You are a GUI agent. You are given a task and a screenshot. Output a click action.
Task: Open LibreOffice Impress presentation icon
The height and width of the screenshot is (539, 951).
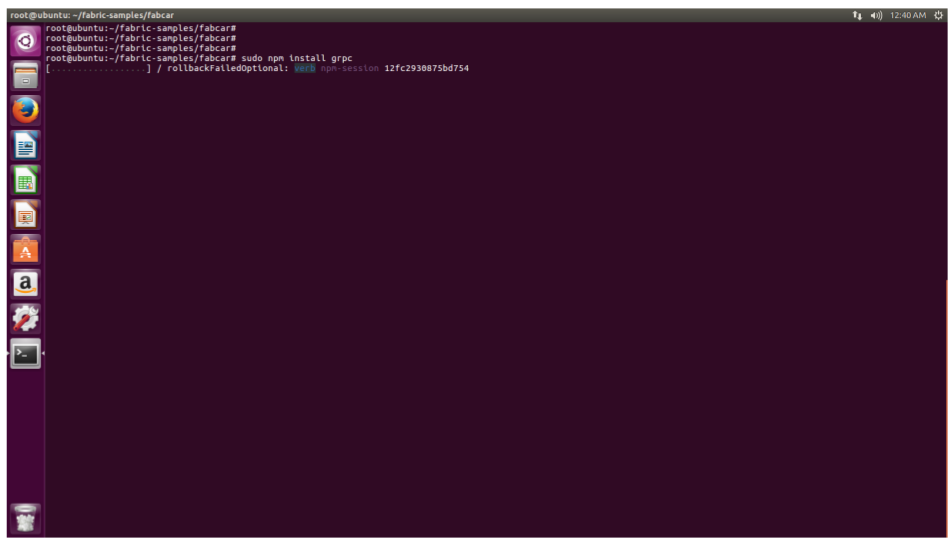pyautogui.click(x=25, y=215)
